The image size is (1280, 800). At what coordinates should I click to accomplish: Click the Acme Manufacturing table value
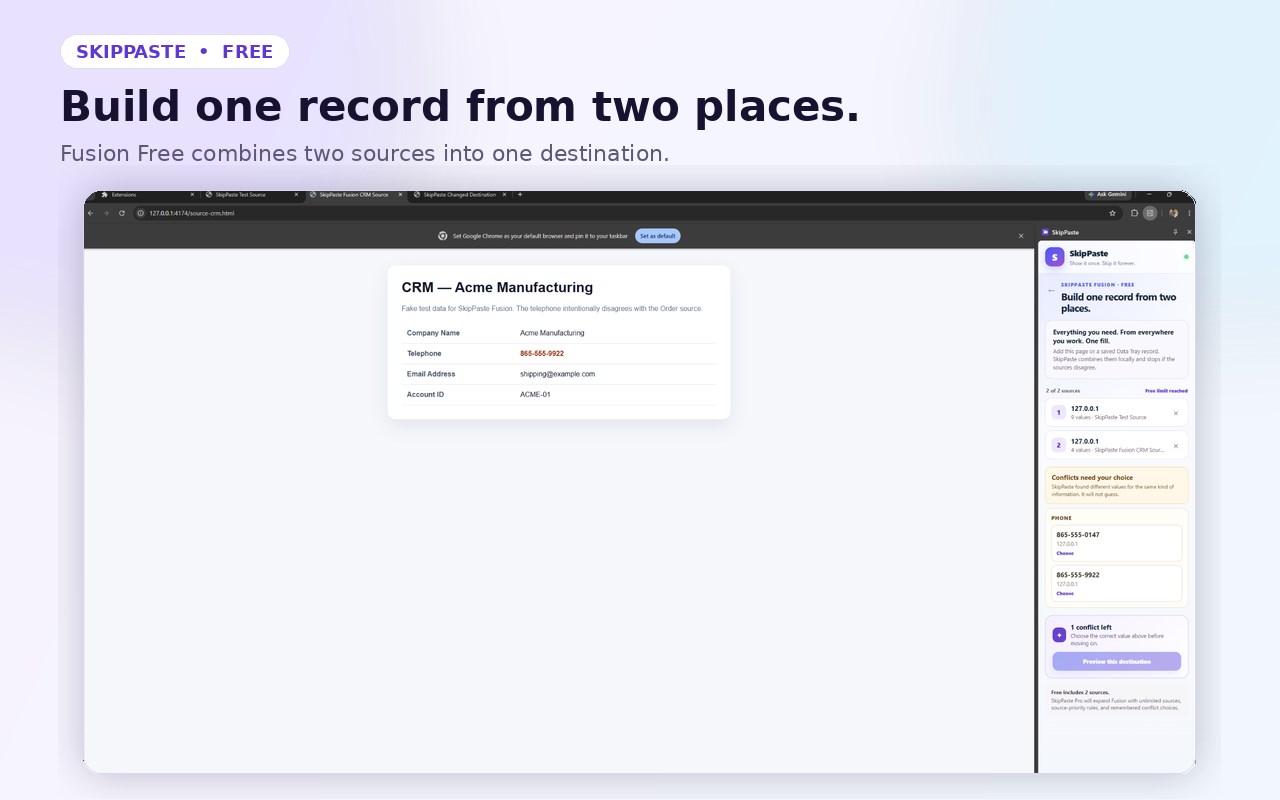tap(552, 333)
